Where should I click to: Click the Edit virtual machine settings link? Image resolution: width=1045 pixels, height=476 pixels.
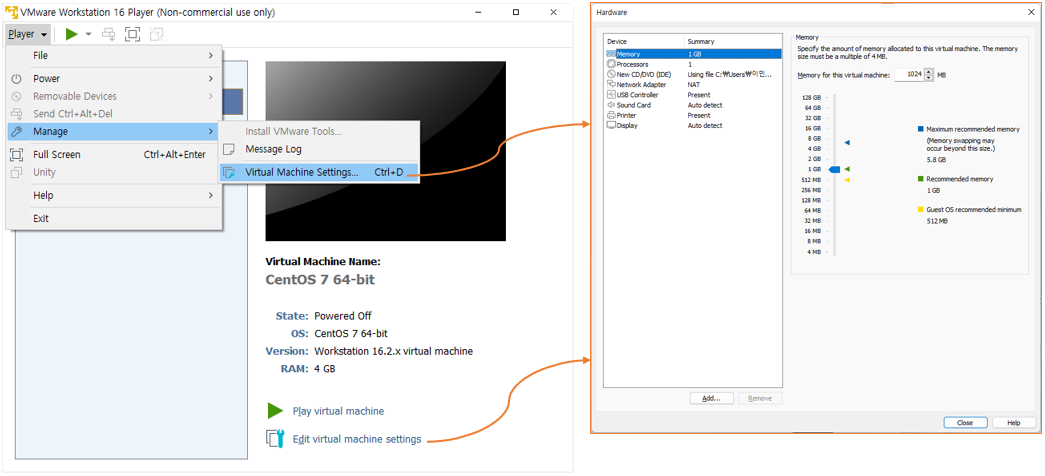click(357, 439)
